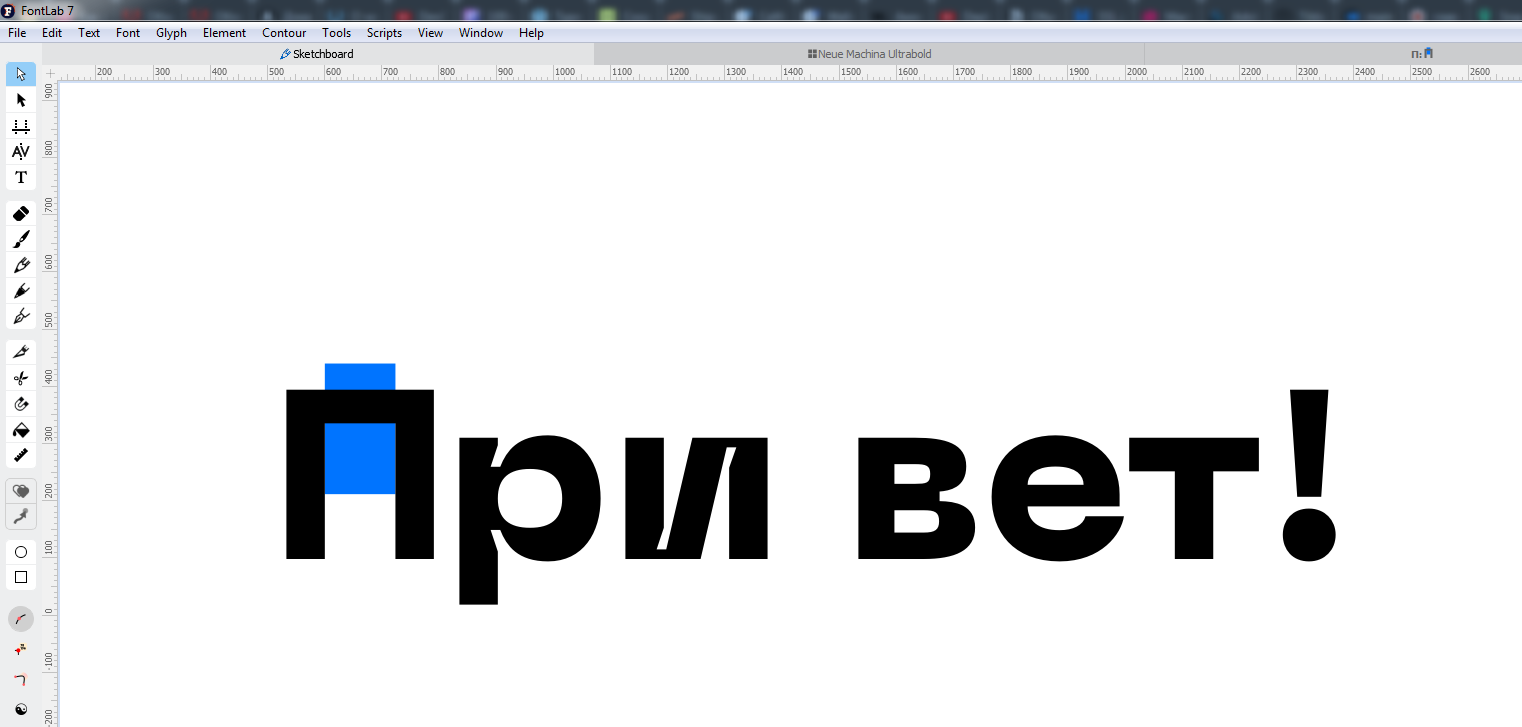This screenshot has width=1522, height=727.
Task: Select the Text tool (T icon)
Action: tap(21, 177)
